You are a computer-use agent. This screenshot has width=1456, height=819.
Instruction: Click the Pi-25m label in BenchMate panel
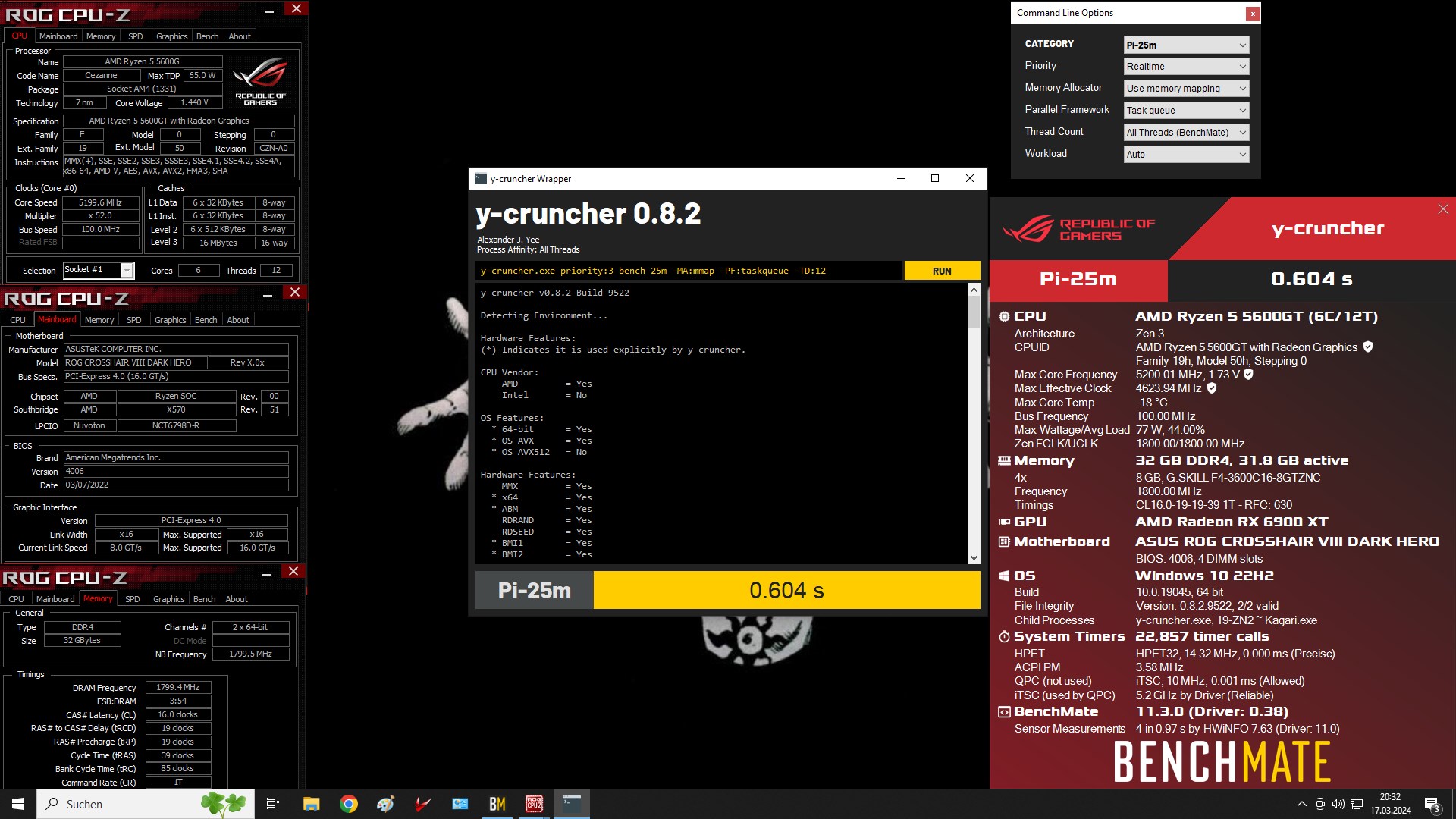[1078, 279]
